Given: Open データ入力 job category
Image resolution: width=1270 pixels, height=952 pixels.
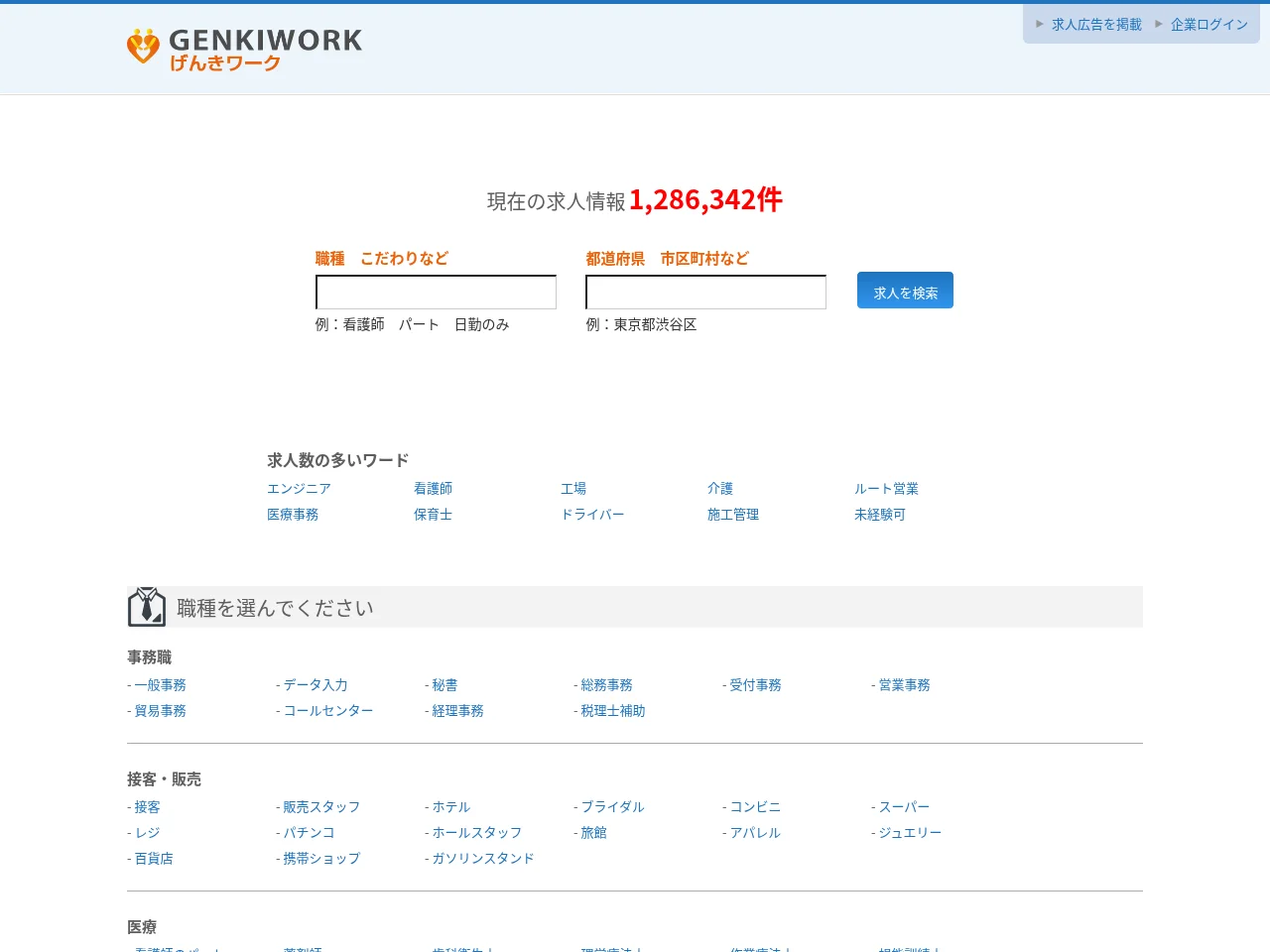Looking at the screenshot, I should click(x=316, y=685).
